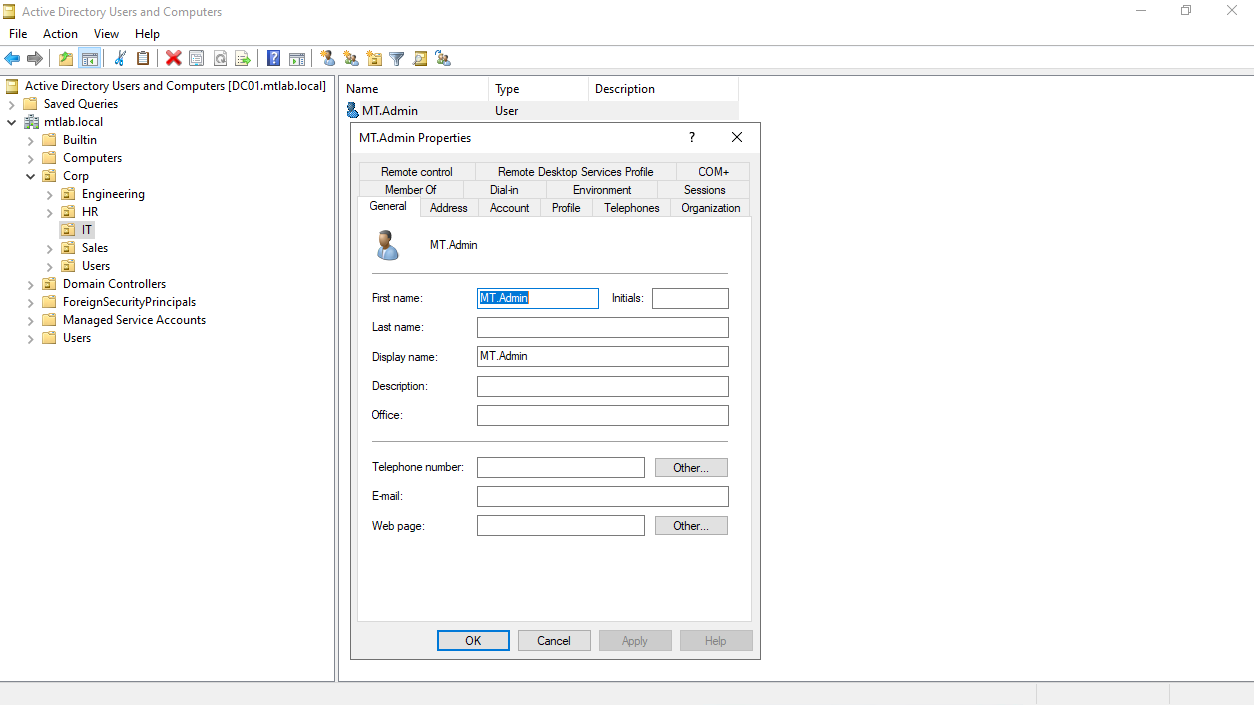Screen dimensions: 1254x705
Task: Click the question mark in the Properties title bar
Action: [x=692, y=137]
